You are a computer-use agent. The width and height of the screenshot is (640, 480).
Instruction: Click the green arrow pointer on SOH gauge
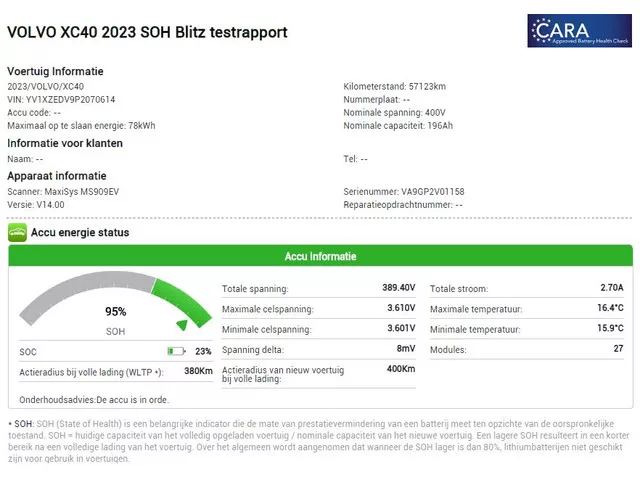(x=180, y=324)
